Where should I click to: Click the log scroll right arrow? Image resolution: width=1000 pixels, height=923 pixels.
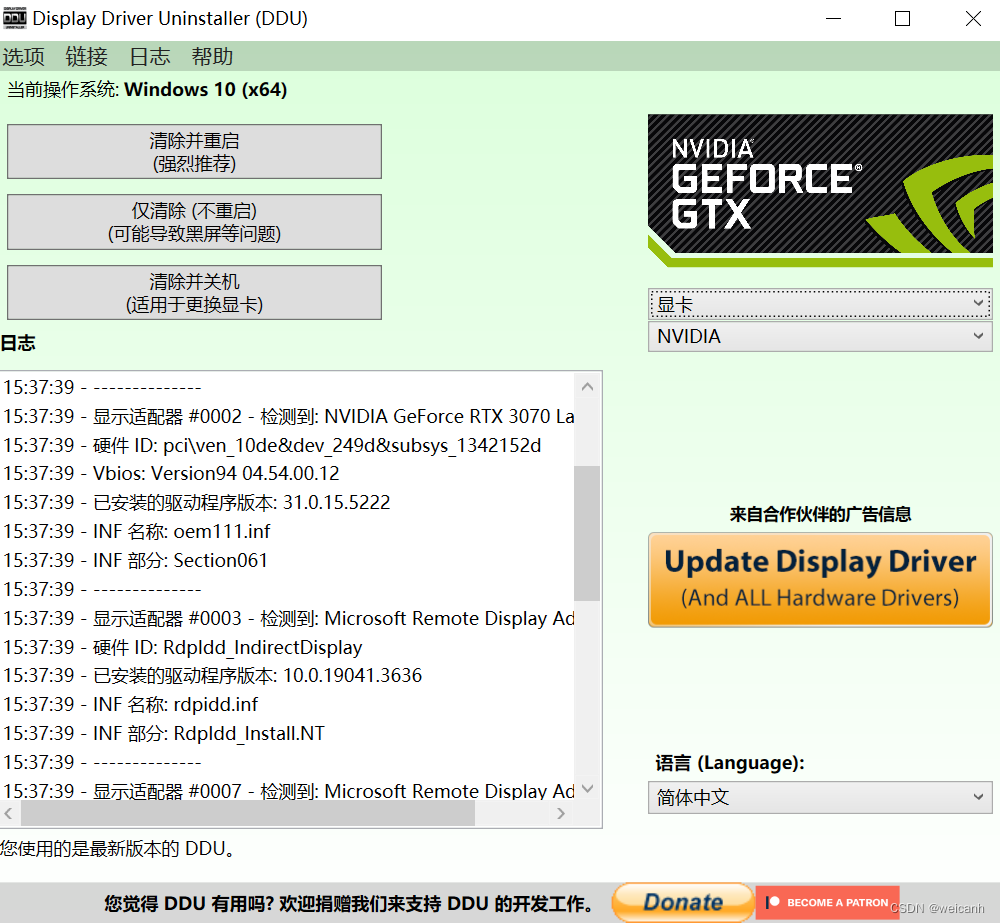[x=561, y=813]
